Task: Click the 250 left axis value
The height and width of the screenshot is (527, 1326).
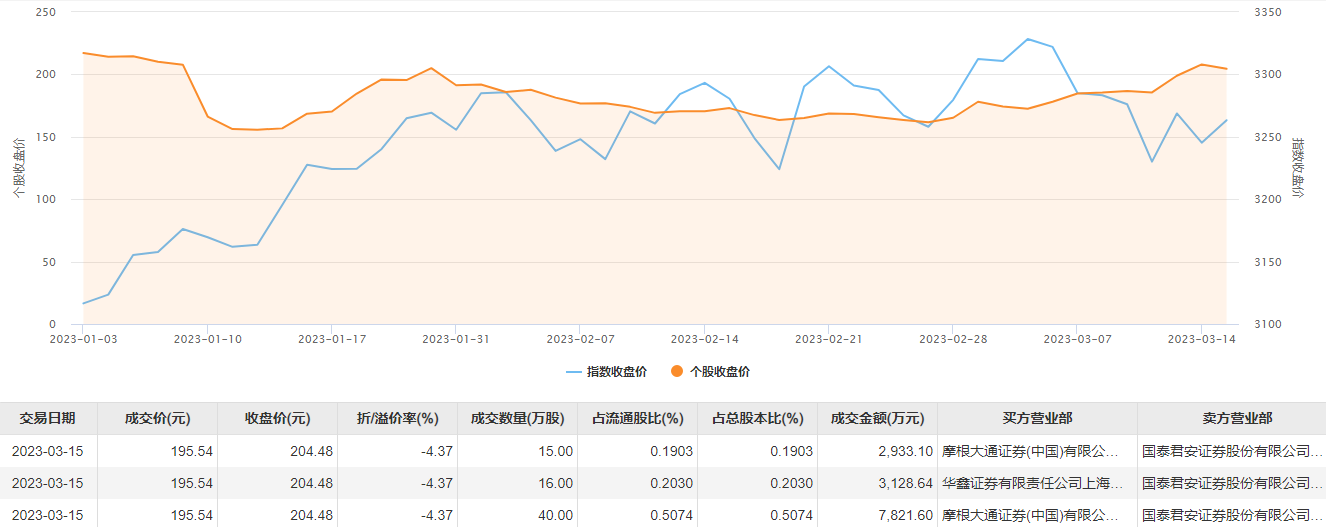Action: coord(45,12)
